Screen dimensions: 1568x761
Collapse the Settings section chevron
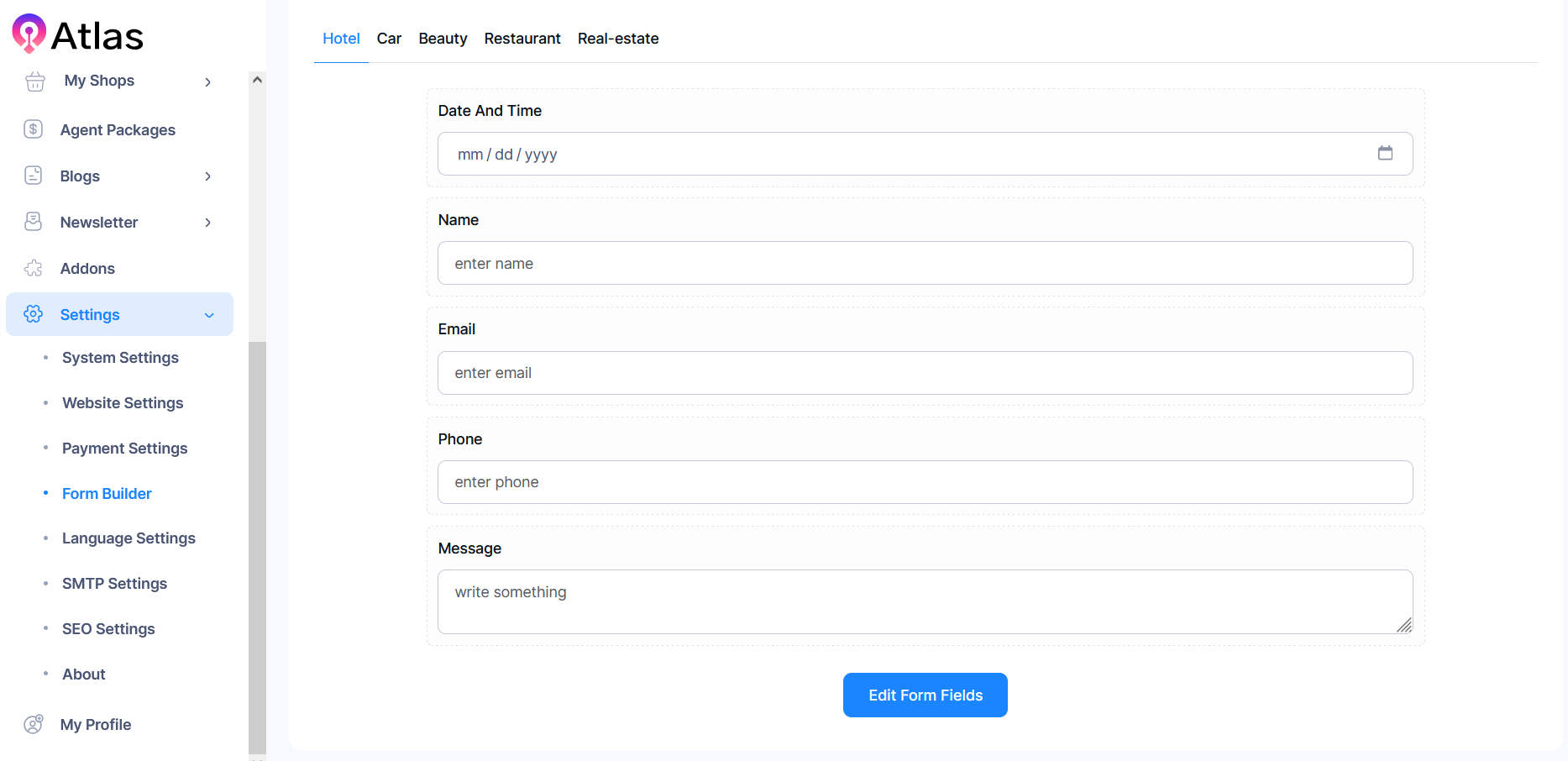click(209, 314)
